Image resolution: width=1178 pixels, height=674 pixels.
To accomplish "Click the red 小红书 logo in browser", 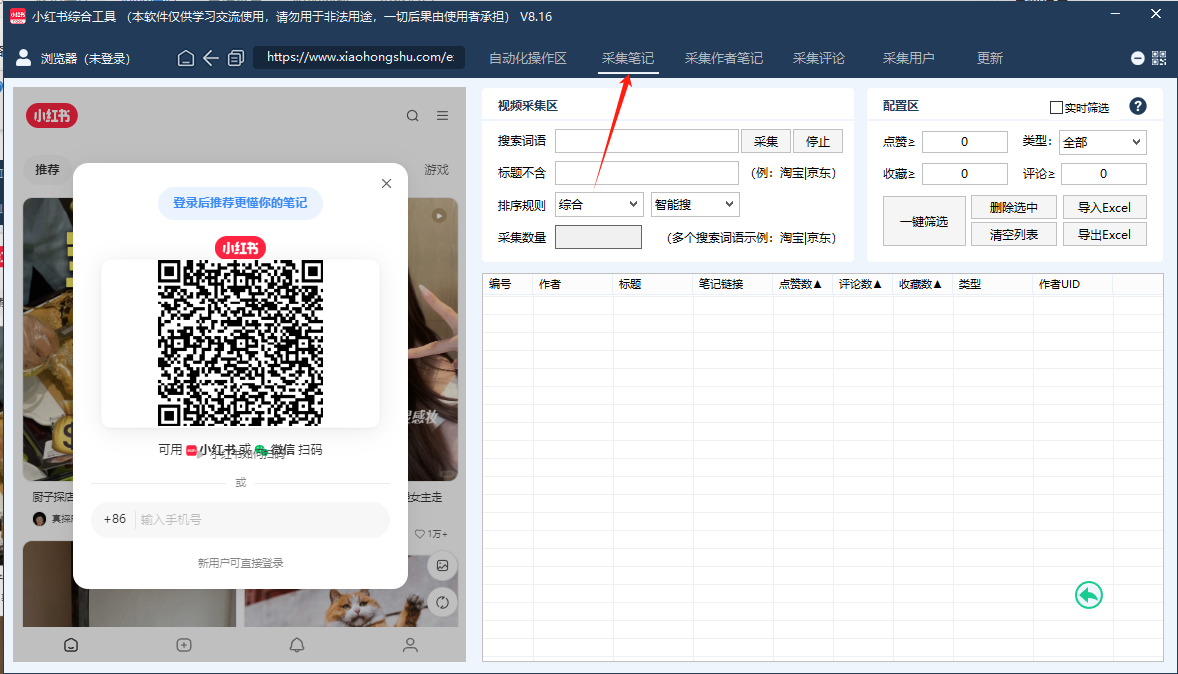I will click(x=52, y=115).
